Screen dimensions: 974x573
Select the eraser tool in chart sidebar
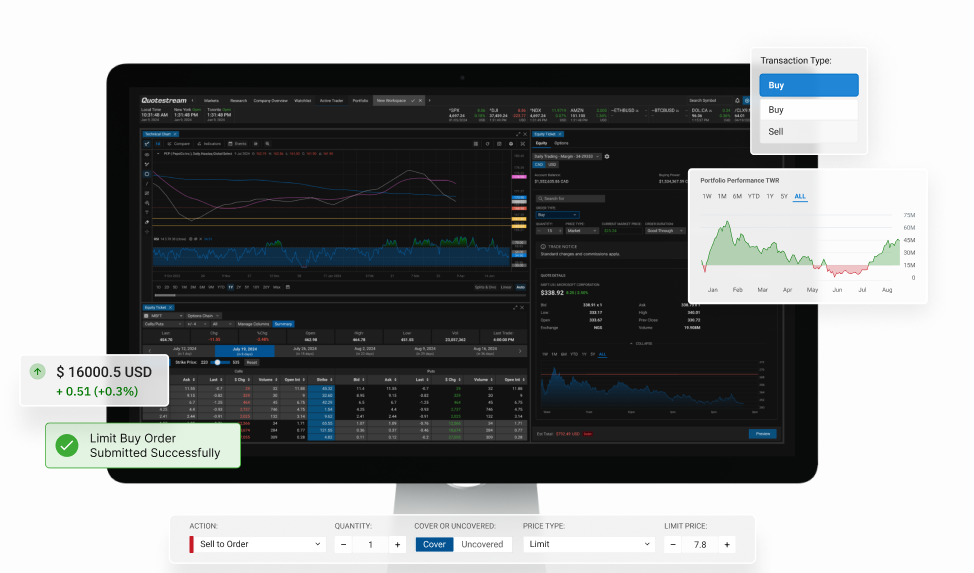147,222
